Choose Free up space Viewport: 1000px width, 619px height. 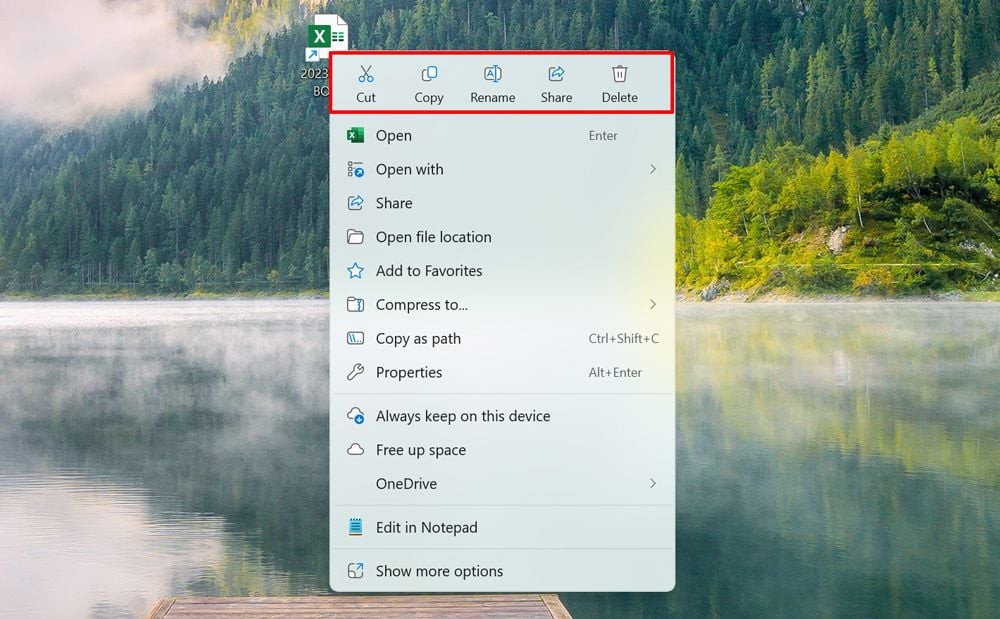click(420, 450)
